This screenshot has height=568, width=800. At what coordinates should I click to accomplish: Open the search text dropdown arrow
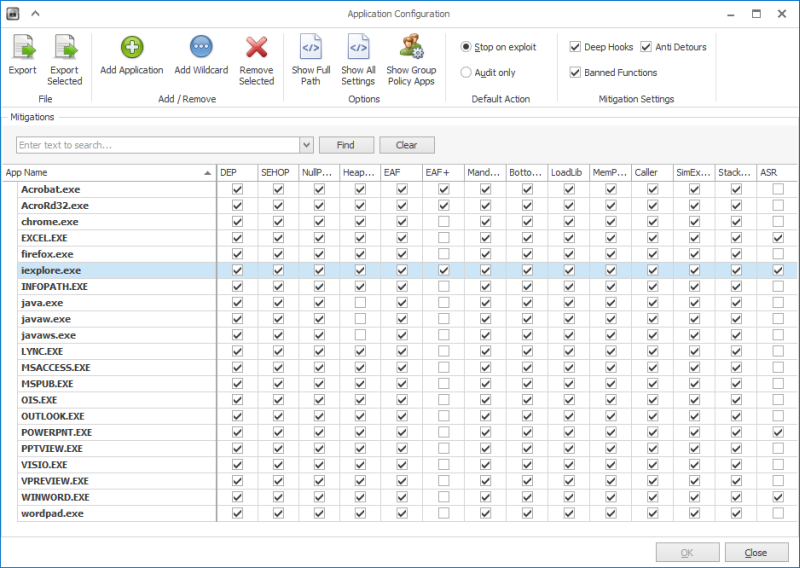click(x=306, y=145)
